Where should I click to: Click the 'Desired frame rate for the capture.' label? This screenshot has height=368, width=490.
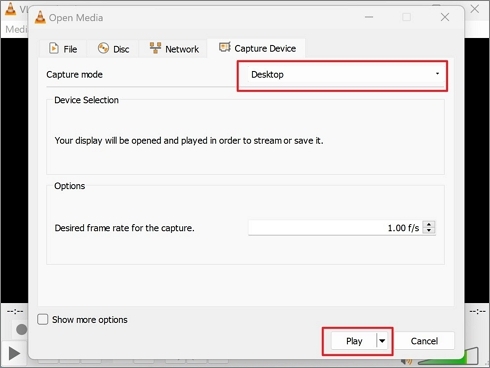coord(124,228)
